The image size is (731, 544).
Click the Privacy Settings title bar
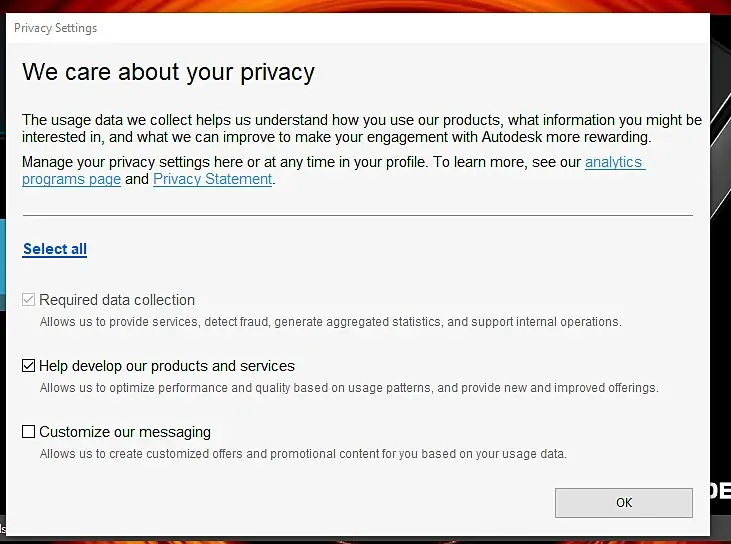(x=300, y=28)
